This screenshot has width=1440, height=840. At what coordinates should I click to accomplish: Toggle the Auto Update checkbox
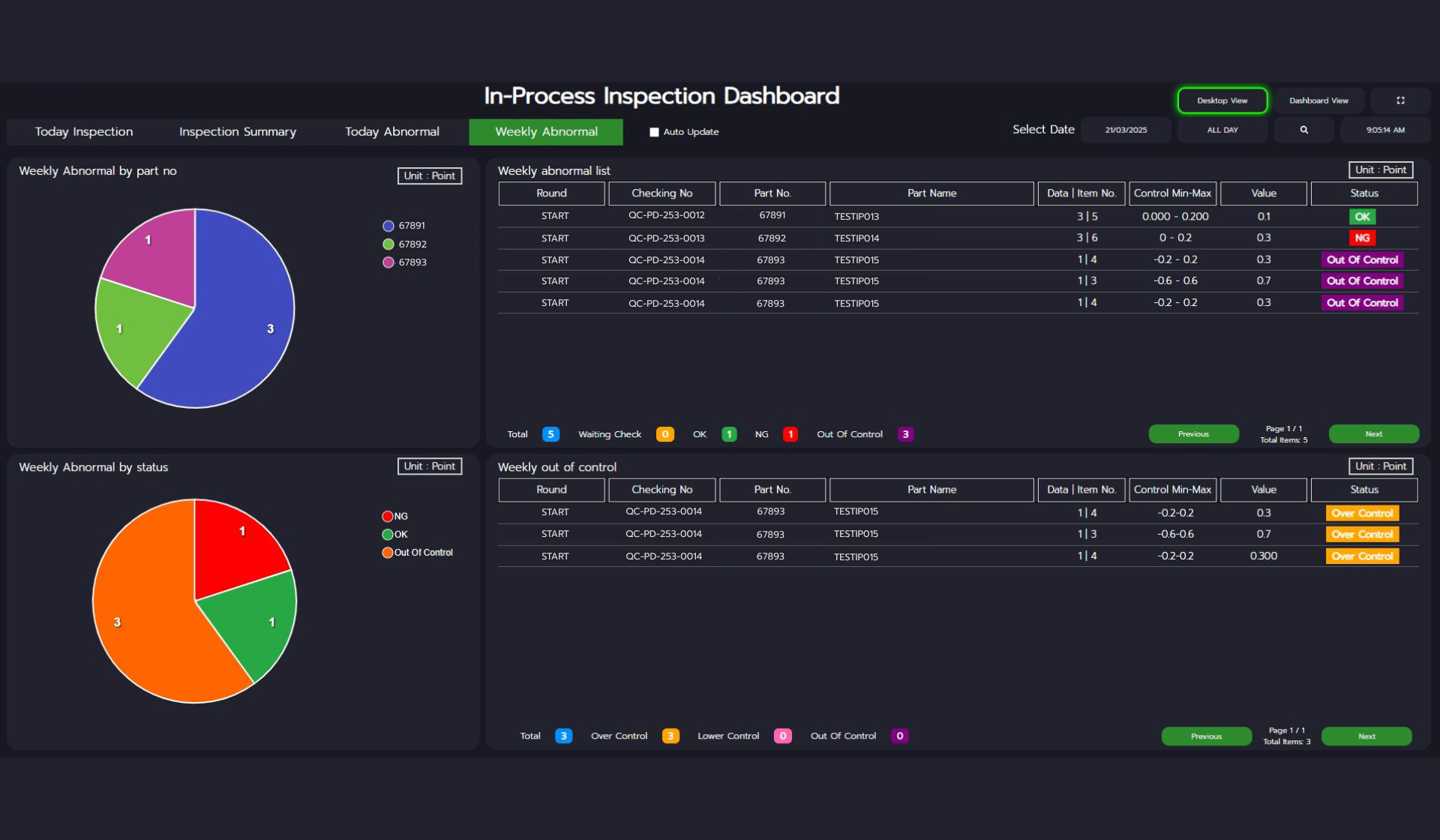tap(654, 132)
